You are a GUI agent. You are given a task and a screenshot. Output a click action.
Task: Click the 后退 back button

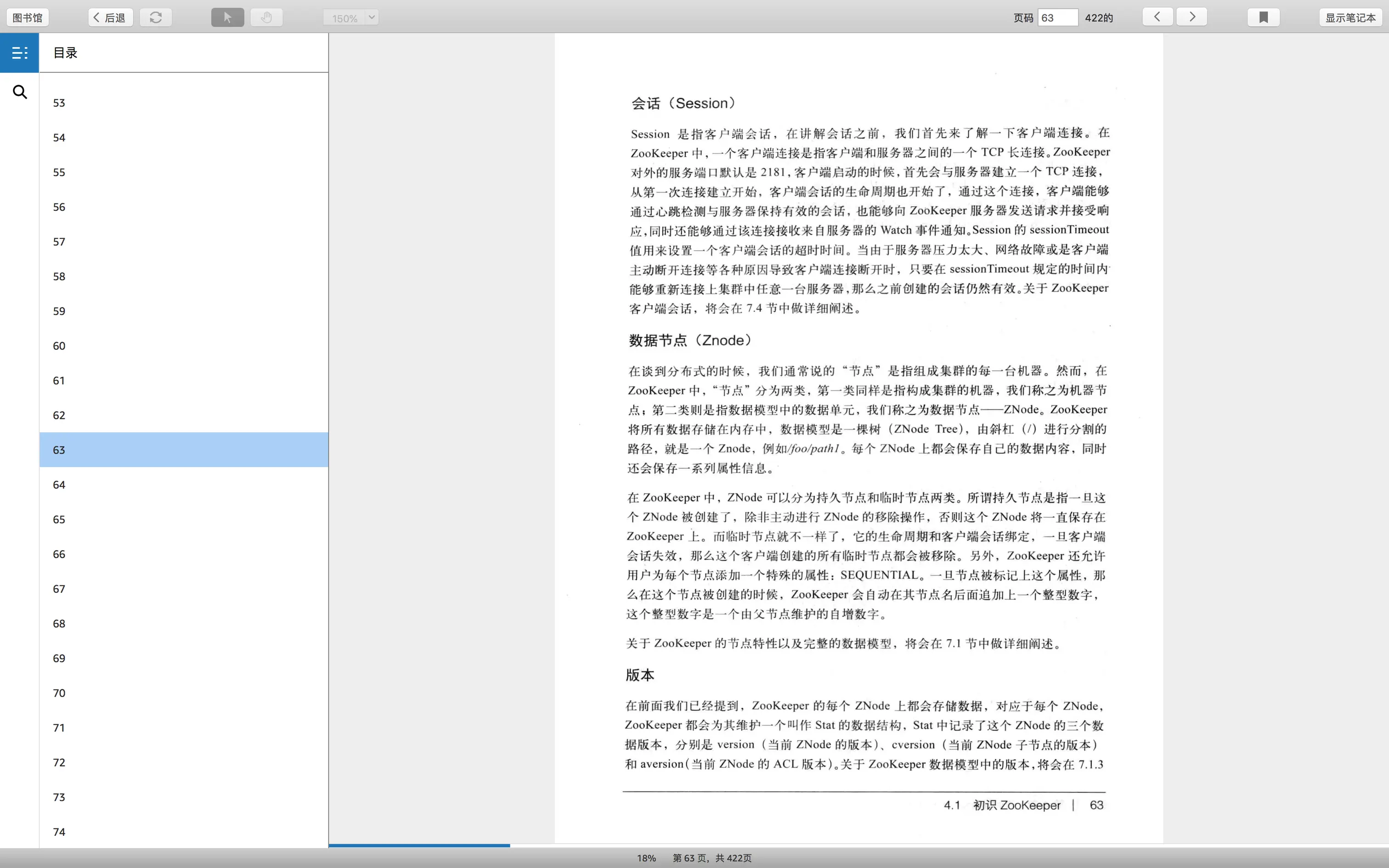[110, 17]
